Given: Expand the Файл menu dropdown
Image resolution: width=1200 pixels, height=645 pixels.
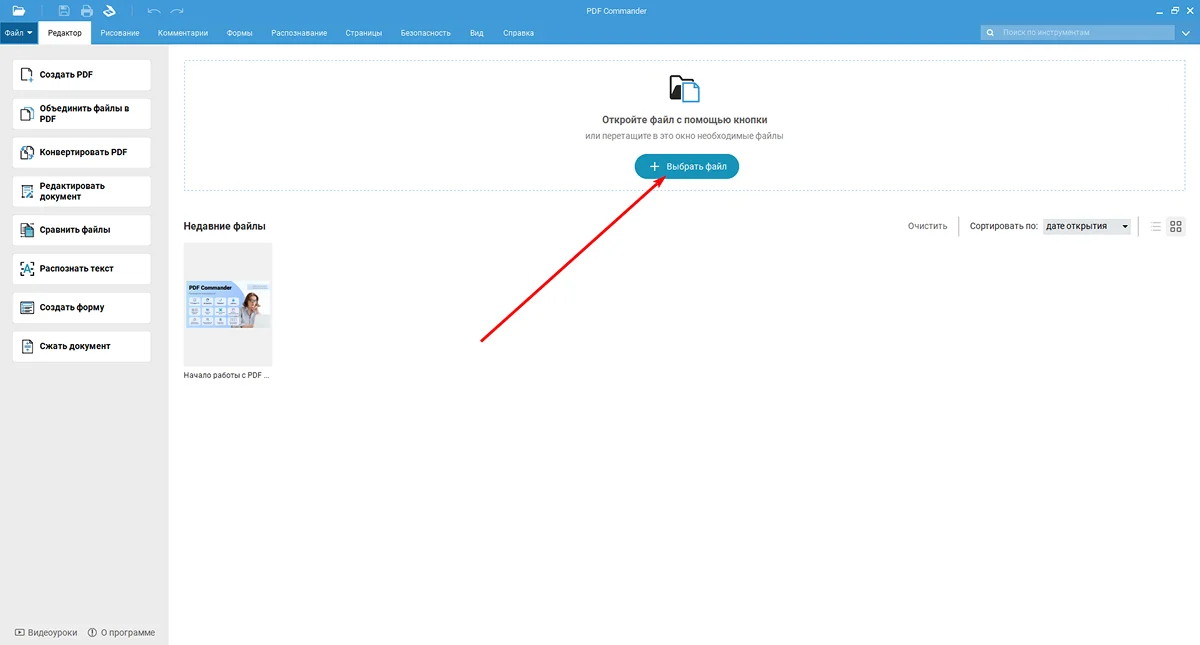Looking at the screenshot, I should tap(19, 33).
